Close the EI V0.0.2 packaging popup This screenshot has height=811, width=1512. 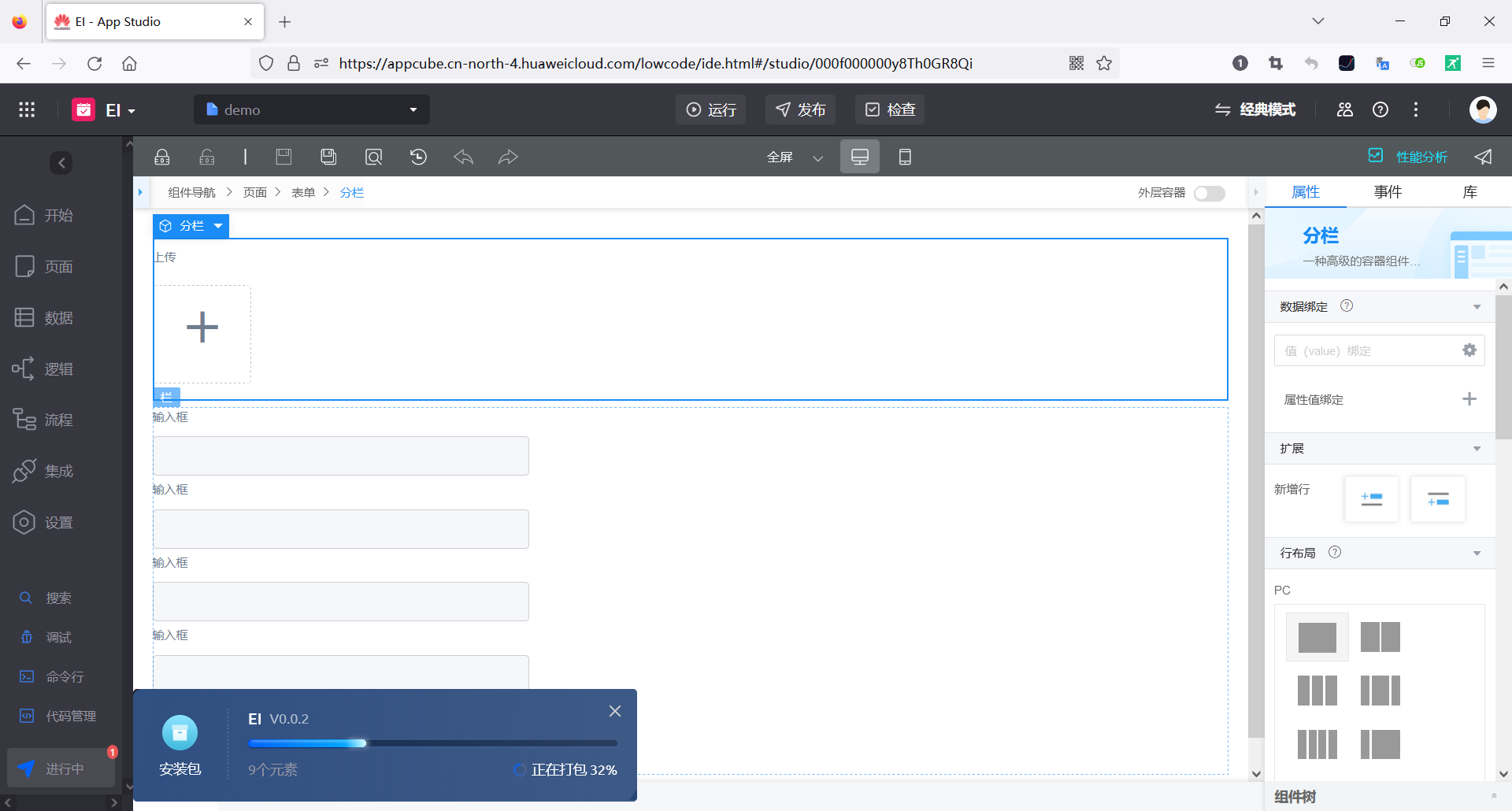615,711
